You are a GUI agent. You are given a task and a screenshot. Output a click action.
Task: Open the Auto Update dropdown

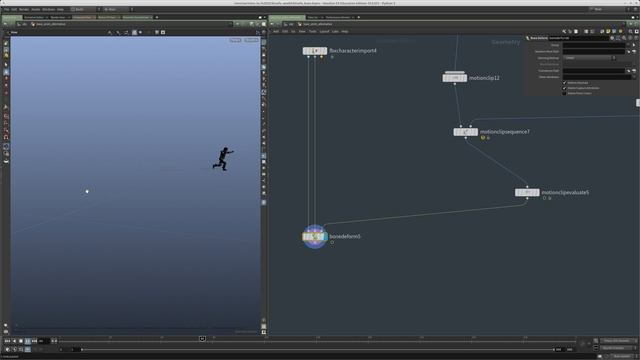coord(622,356)
